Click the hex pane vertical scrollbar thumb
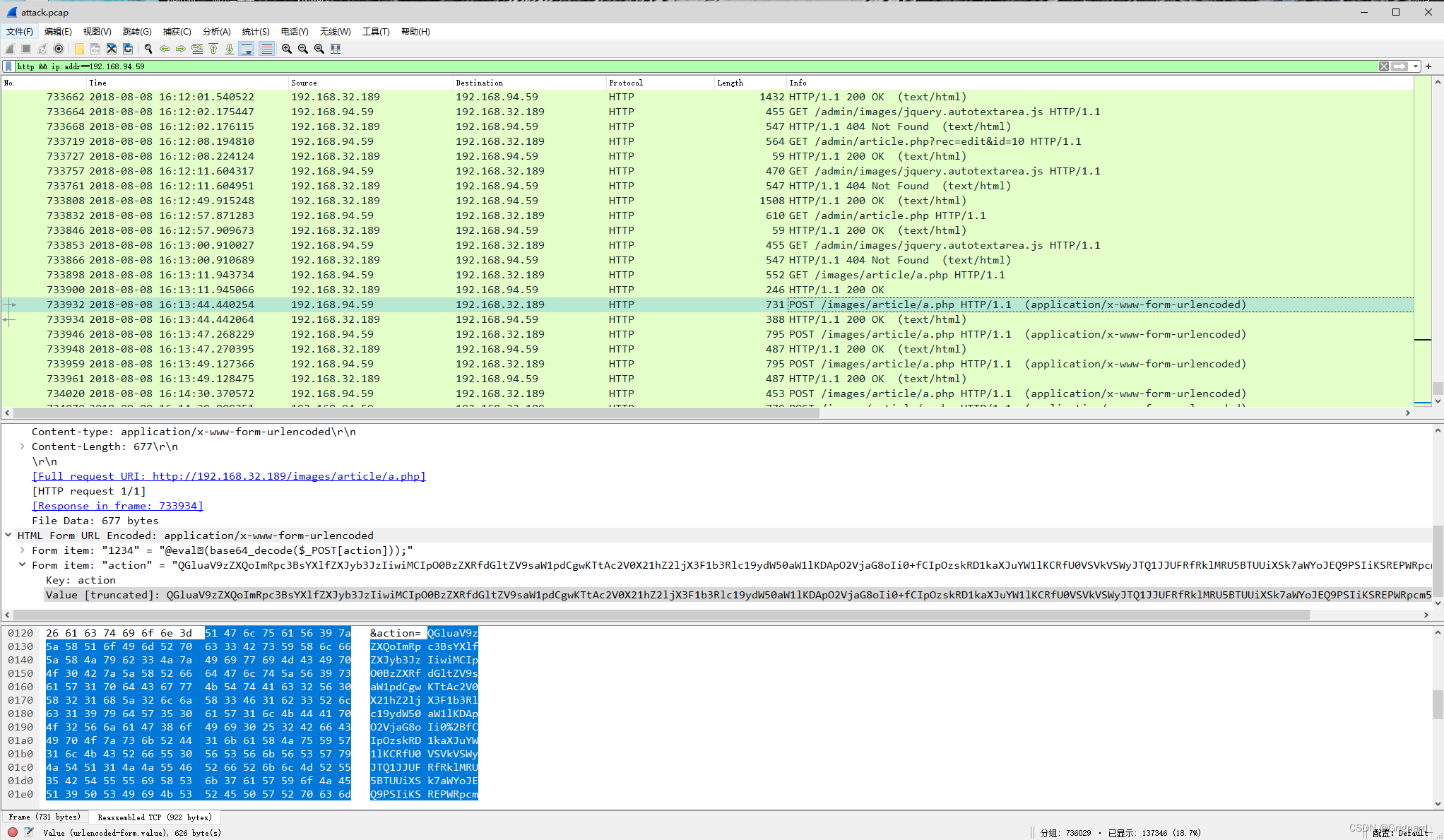1444x840 pixels. [x=1437, y=705]
